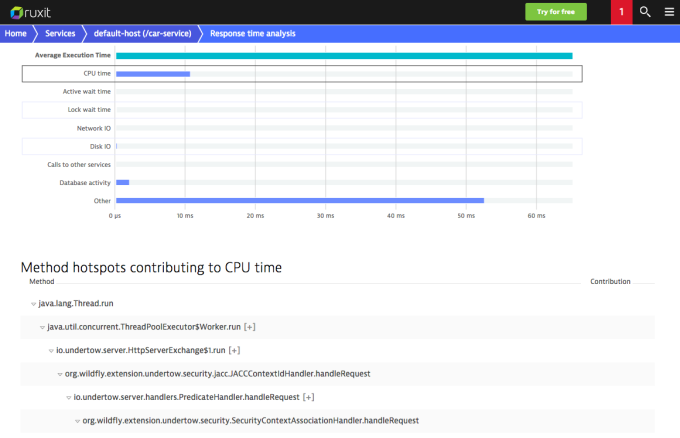Collapse the java.lang.Thread.run node
Viewport: 680px width, 438px height.
pyautogui.click(x=33, y=304)
